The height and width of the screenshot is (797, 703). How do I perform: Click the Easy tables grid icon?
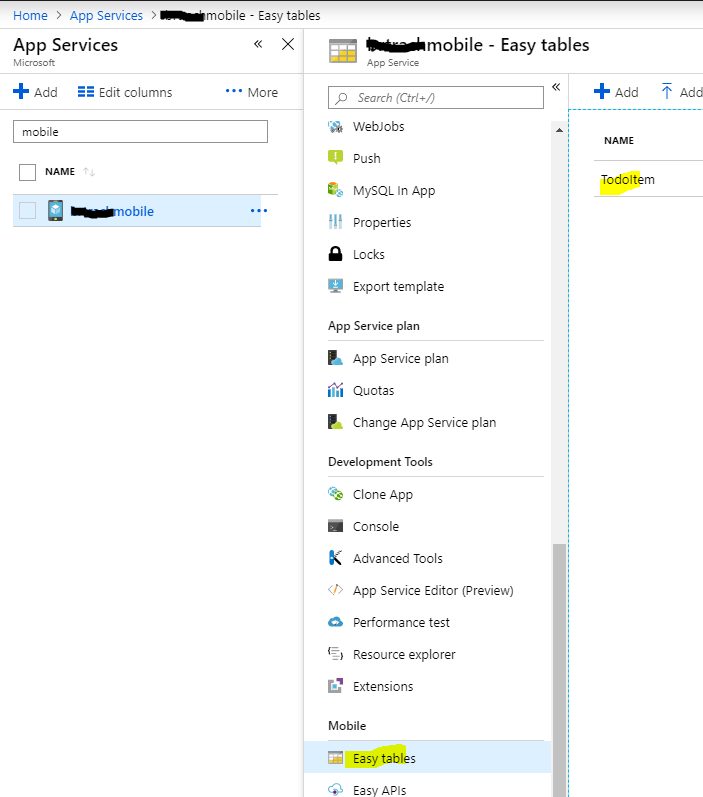[335, 758]
